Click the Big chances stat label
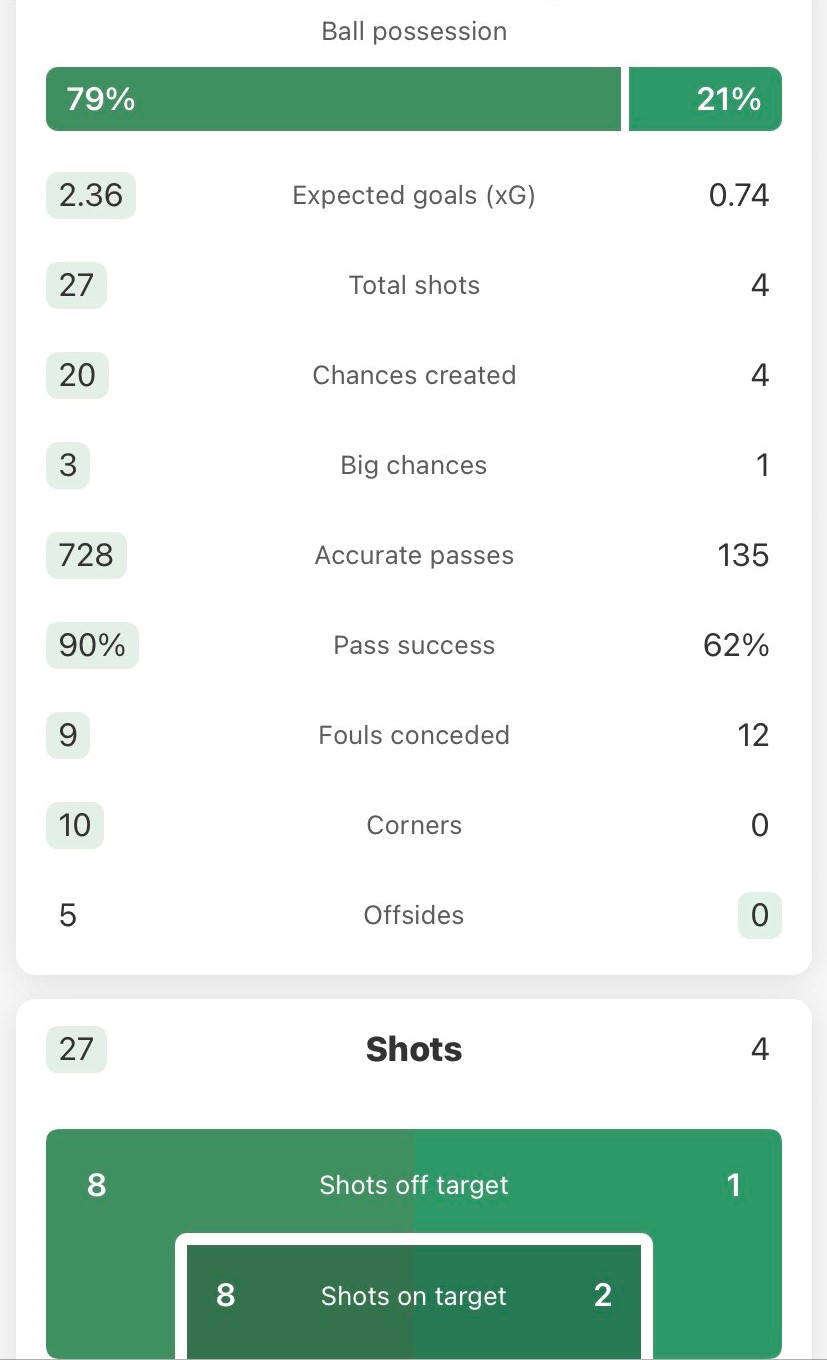 (x=414, y=465)
